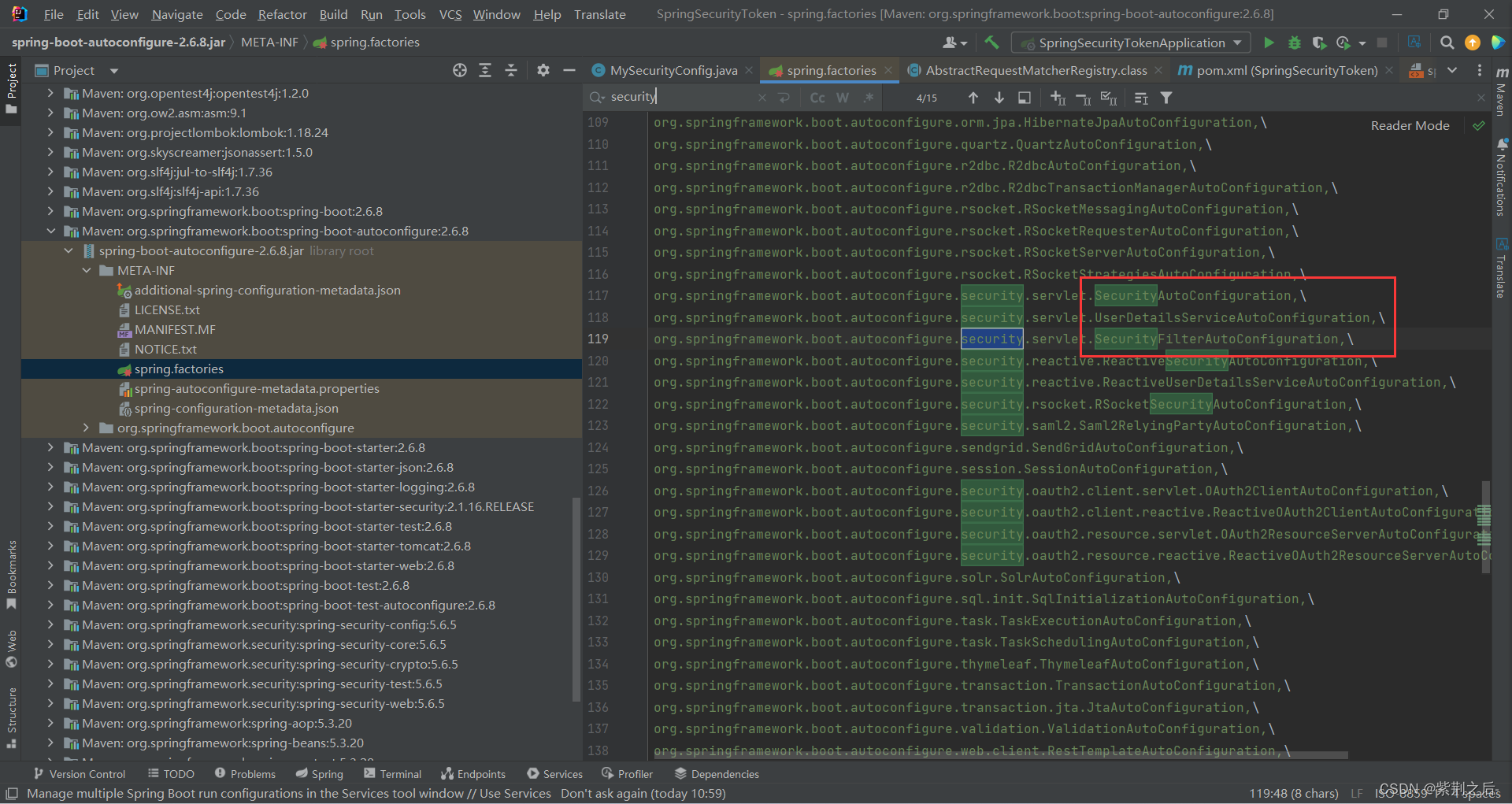This screenshot has height=804, width=1512.
Task: Select all occurrences icon in search bar
Action: pos(1109,98)
